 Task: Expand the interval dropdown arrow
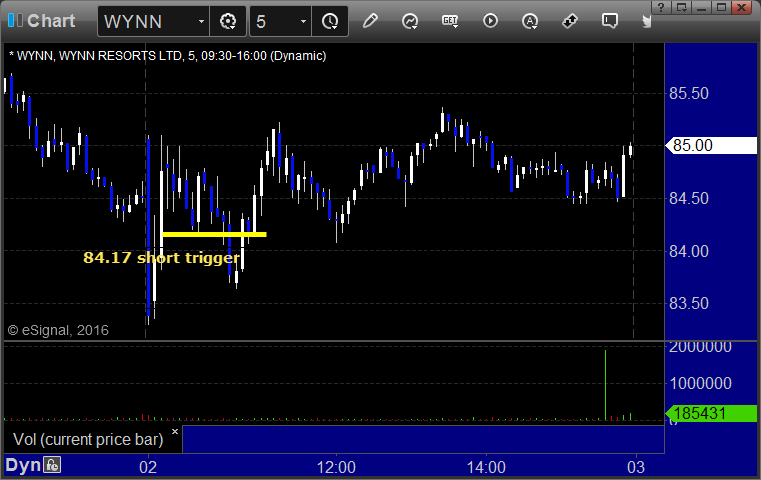303,21
